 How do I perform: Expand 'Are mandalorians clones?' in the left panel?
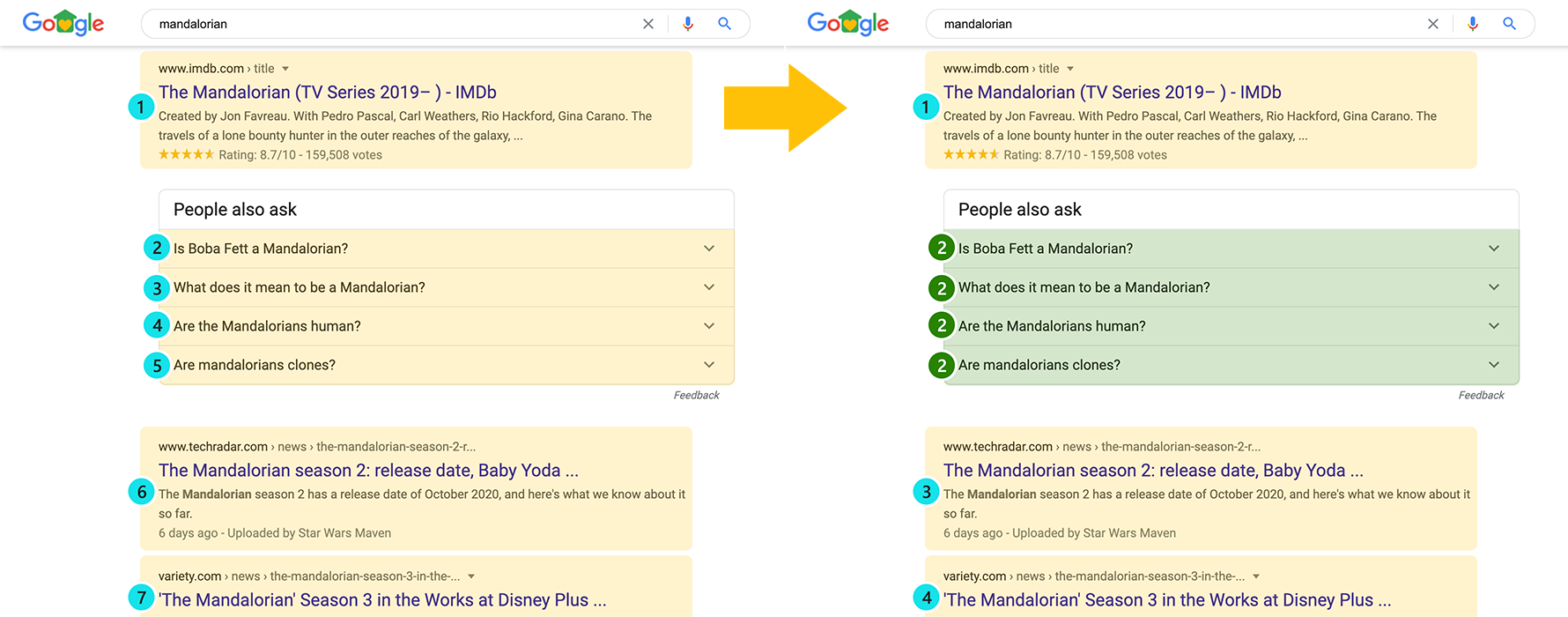pos(446,365)
